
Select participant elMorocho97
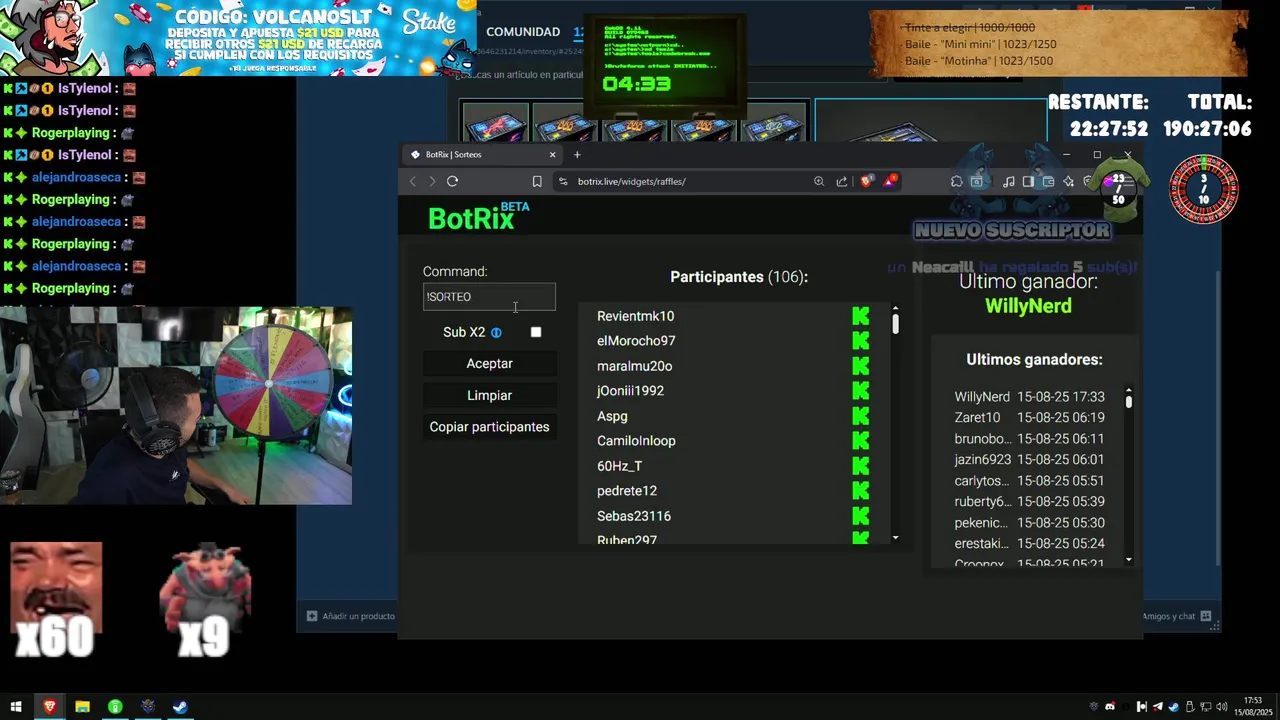[x=636, y=341]
